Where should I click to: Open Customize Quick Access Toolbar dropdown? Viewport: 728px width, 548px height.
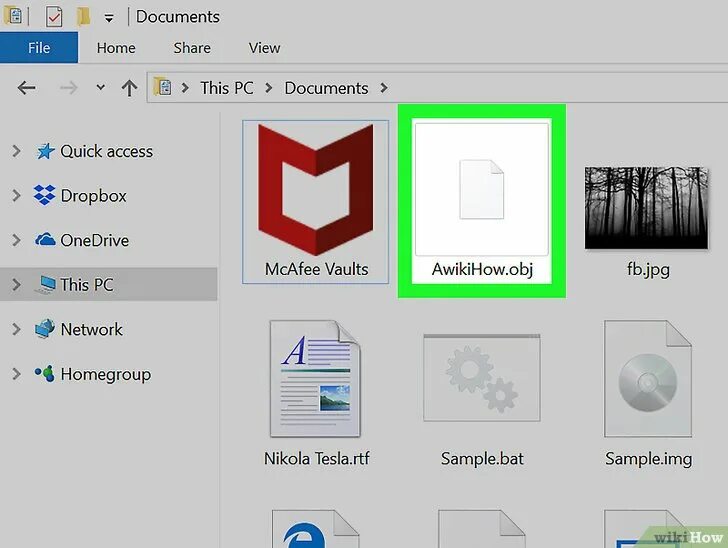coord(109,19)
